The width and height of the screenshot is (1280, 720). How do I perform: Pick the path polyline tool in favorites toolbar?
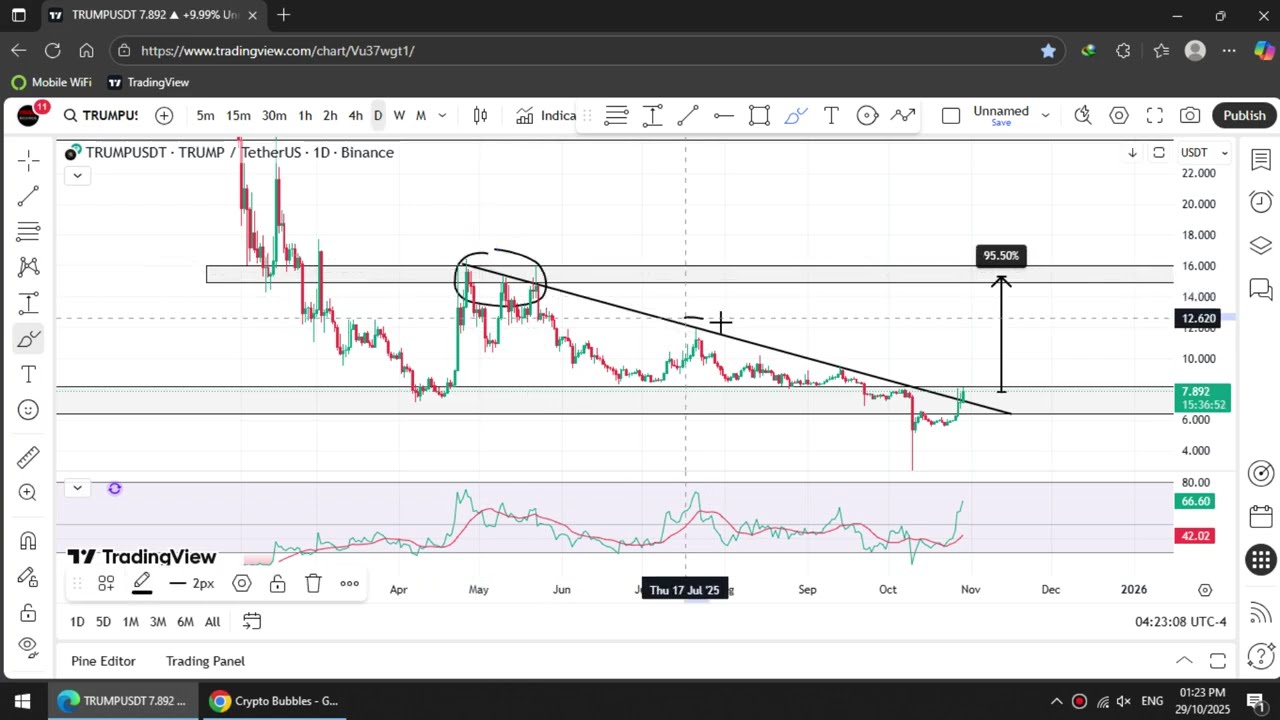point(903,116)
